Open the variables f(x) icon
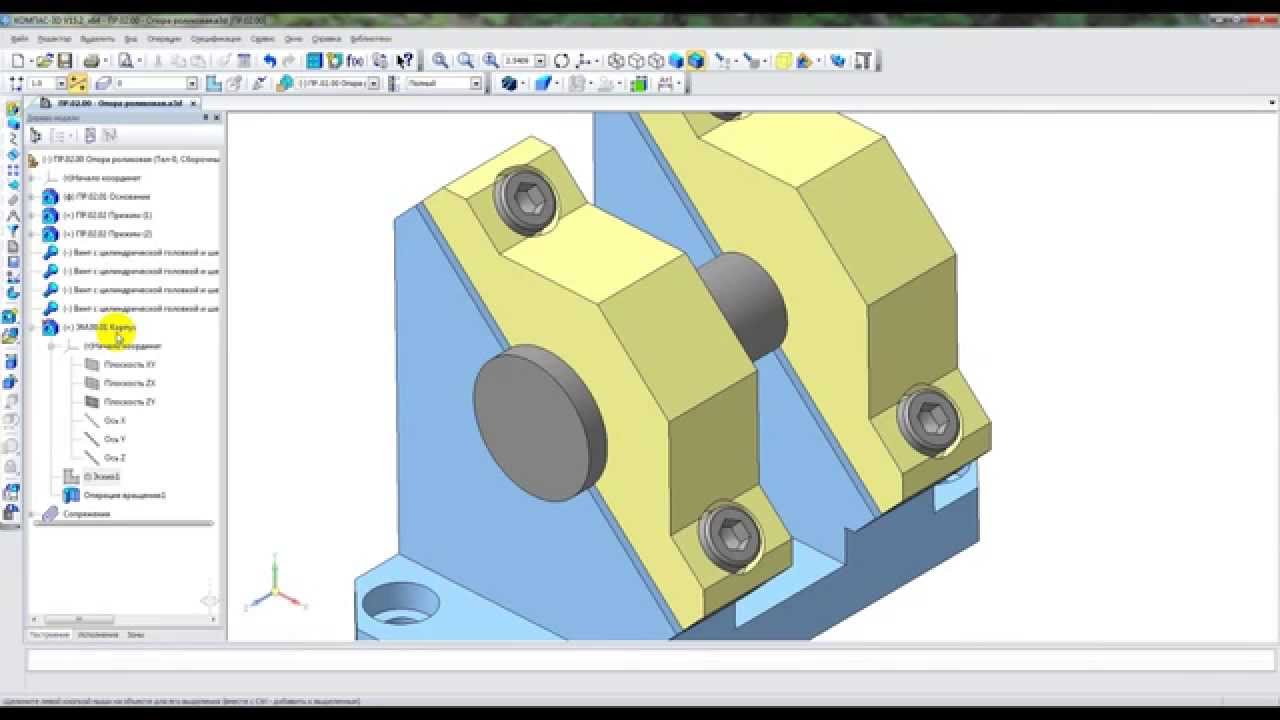This screenshot has height=720, width=1280. [356, 61]
